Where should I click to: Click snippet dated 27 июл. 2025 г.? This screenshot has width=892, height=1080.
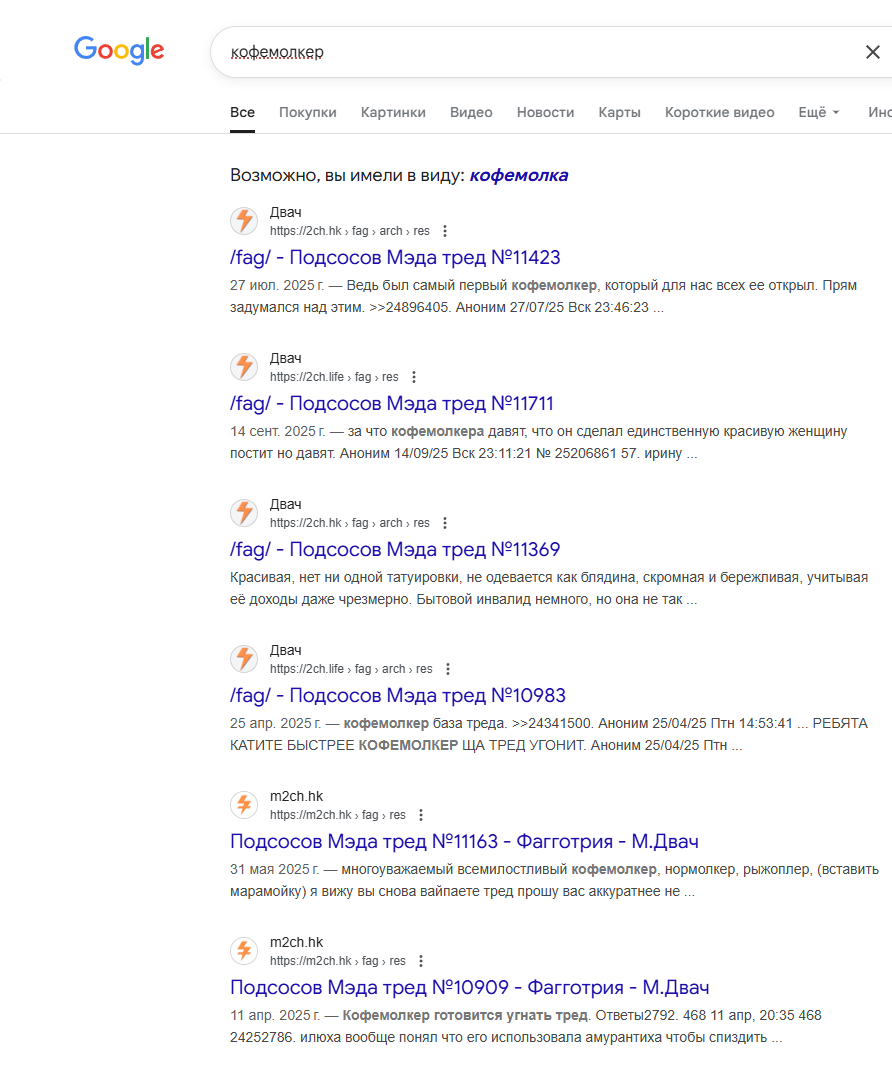(543, 296)
